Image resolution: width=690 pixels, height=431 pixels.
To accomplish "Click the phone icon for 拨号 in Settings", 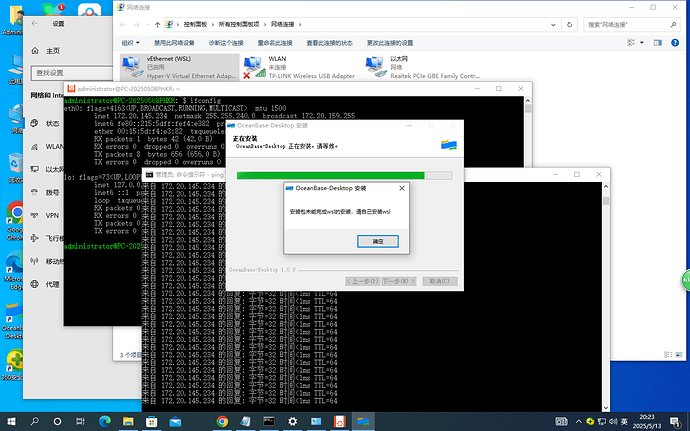I will click(34, 192).
